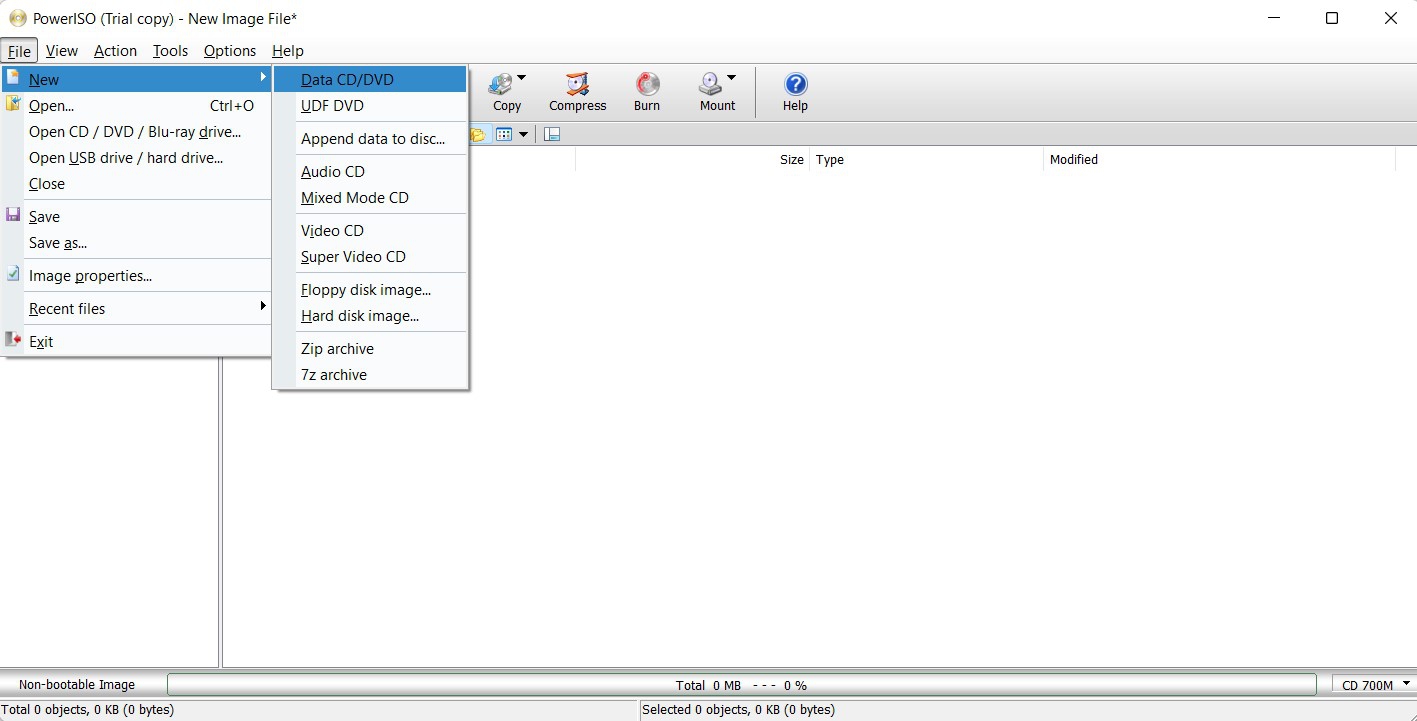Open Image properties... from the File menu

point(137,275)
